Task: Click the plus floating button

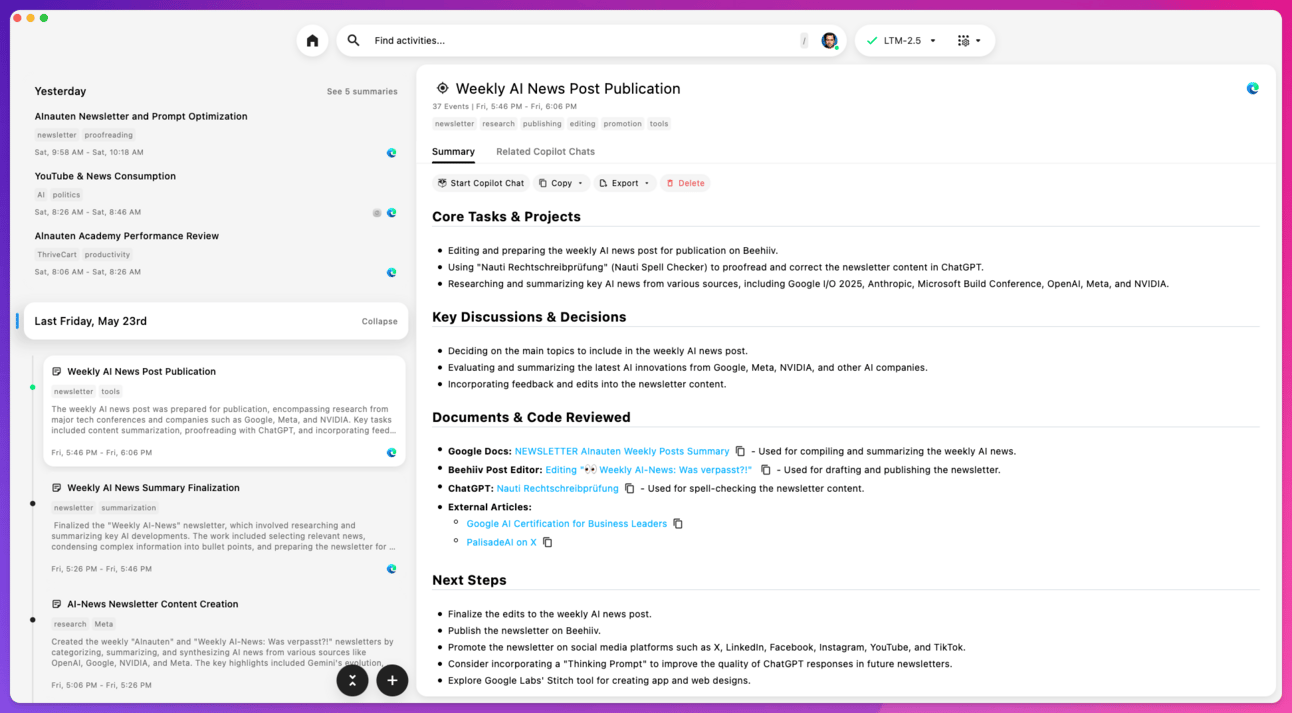Action: [392, 680]
